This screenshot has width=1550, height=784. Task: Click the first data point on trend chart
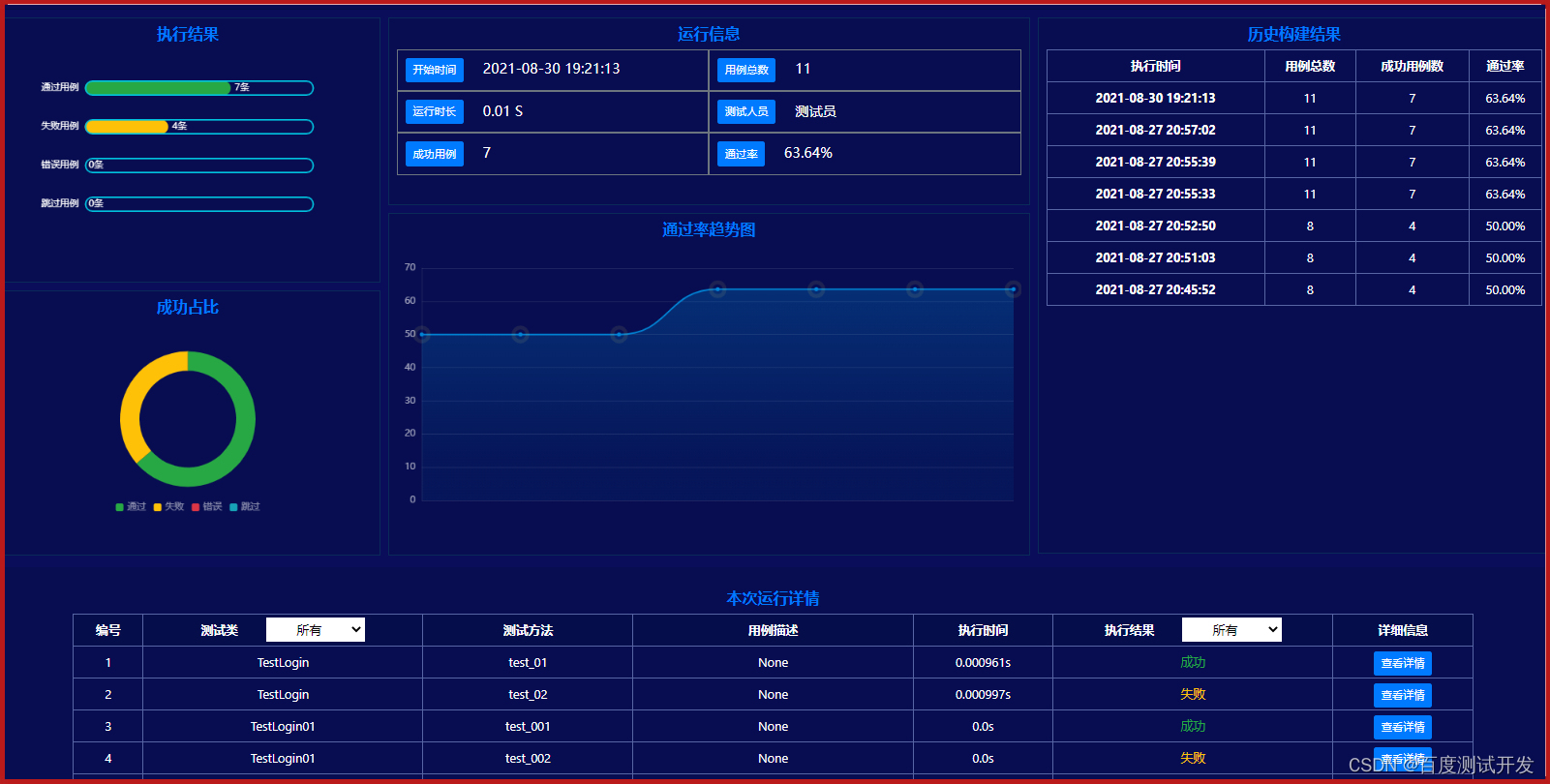pos(422,335)
